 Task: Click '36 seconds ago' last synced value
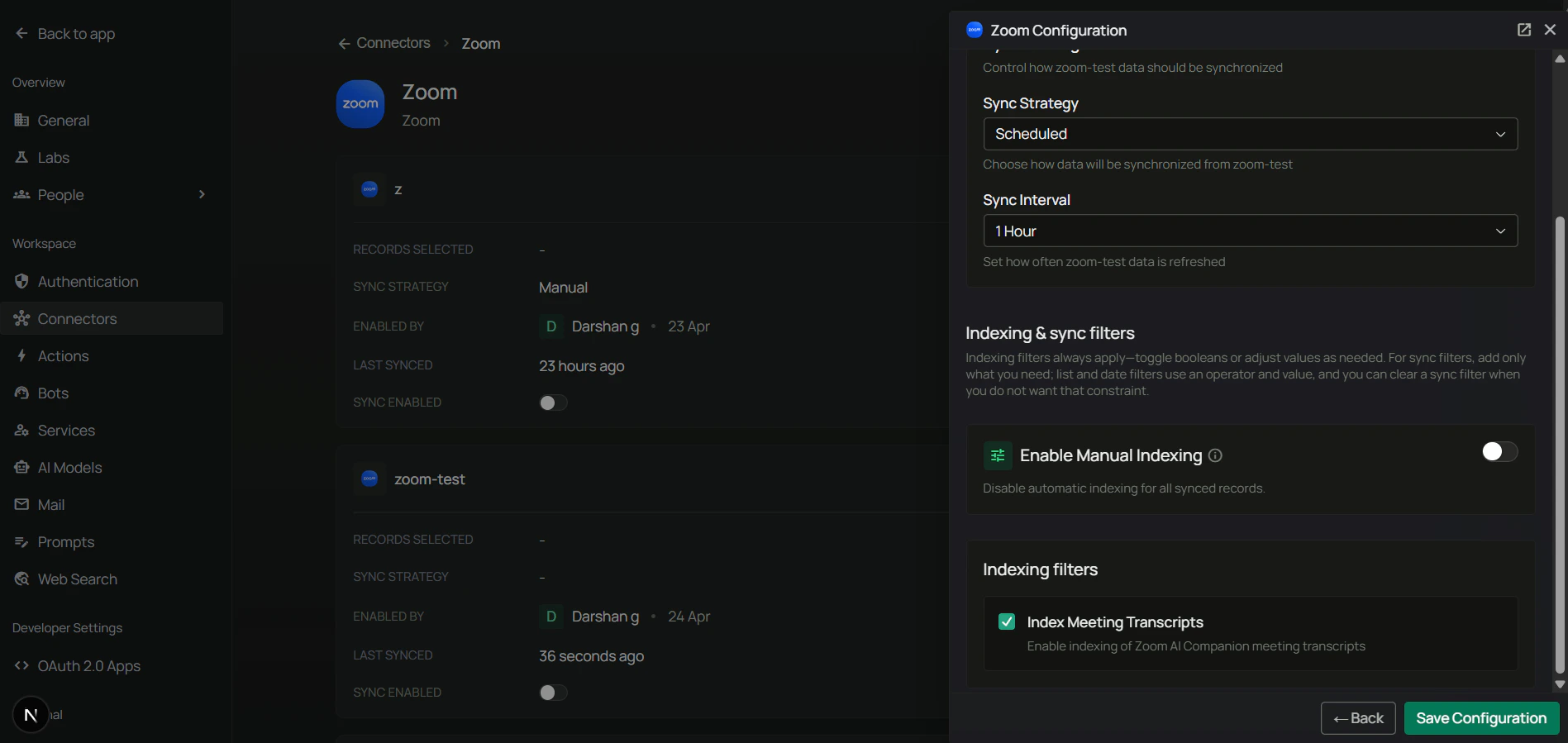tap(592, 656)
